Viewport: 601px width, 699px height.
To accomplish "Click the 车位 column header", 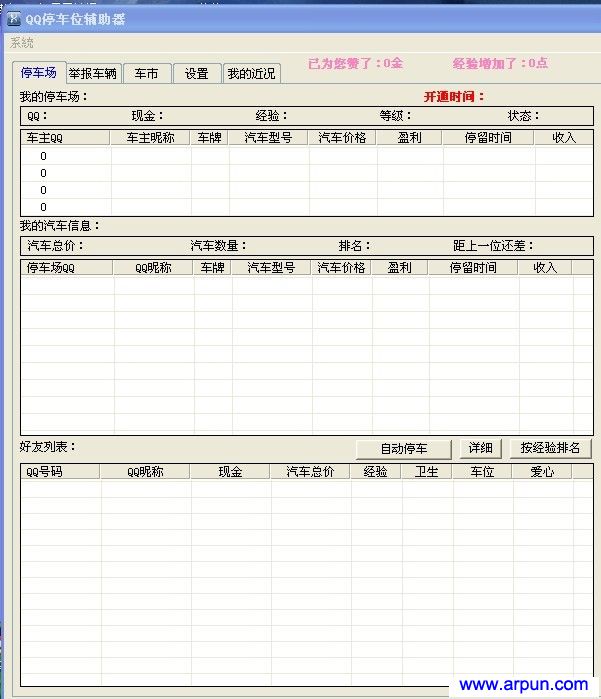I will tap(482, 472).
